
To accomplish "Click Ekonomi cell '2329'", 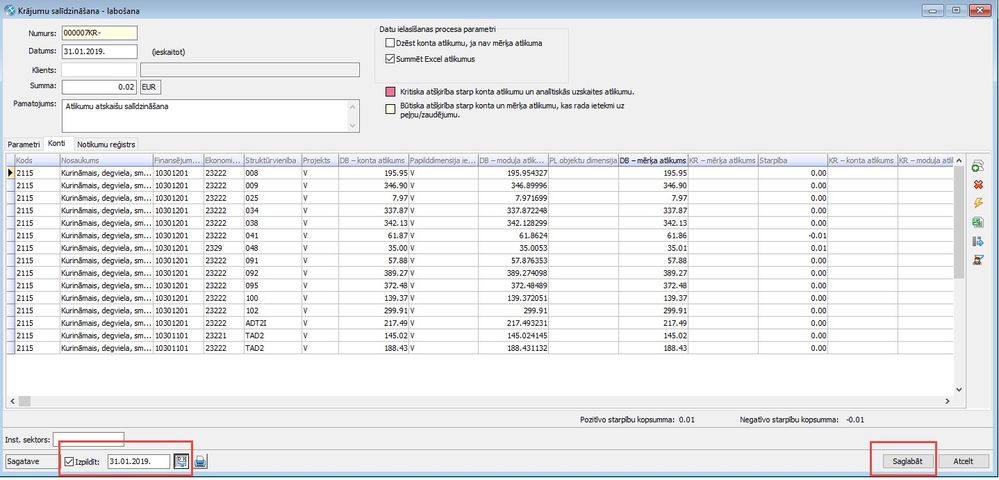I will [224, 248].
